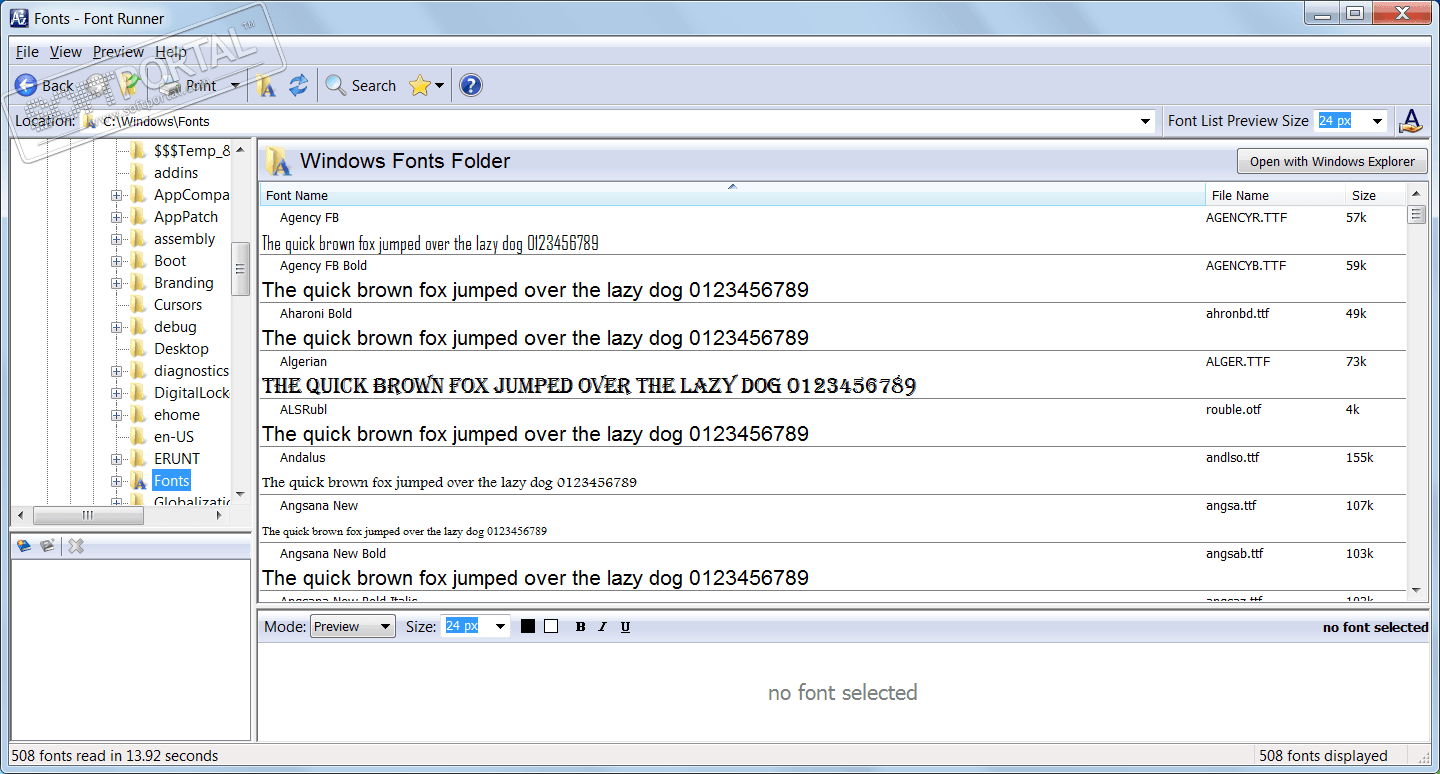Select the en-US folder in the tree

174,437
